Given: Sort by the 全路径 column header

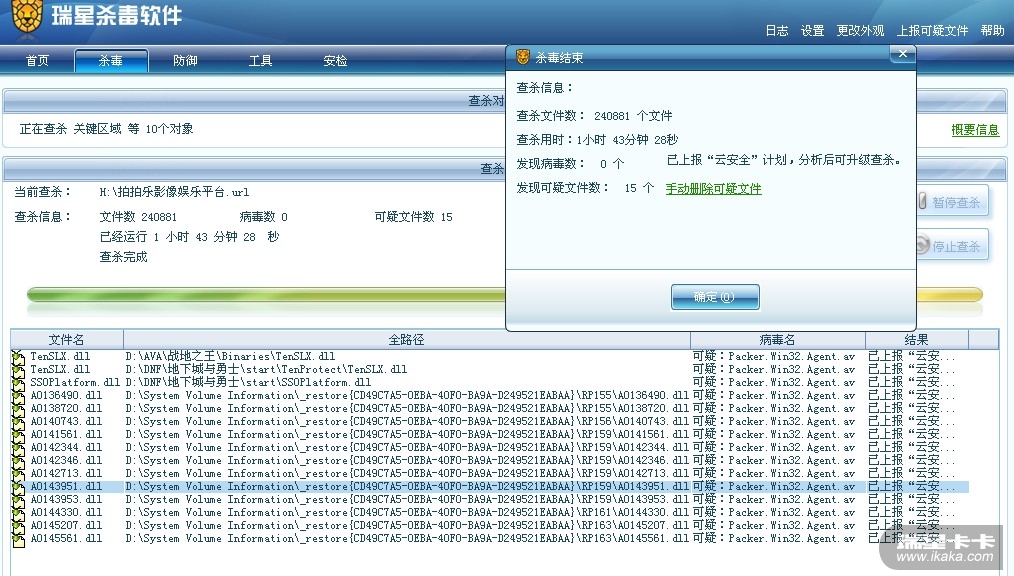Looking at the screenshot, I should (407, 339).
